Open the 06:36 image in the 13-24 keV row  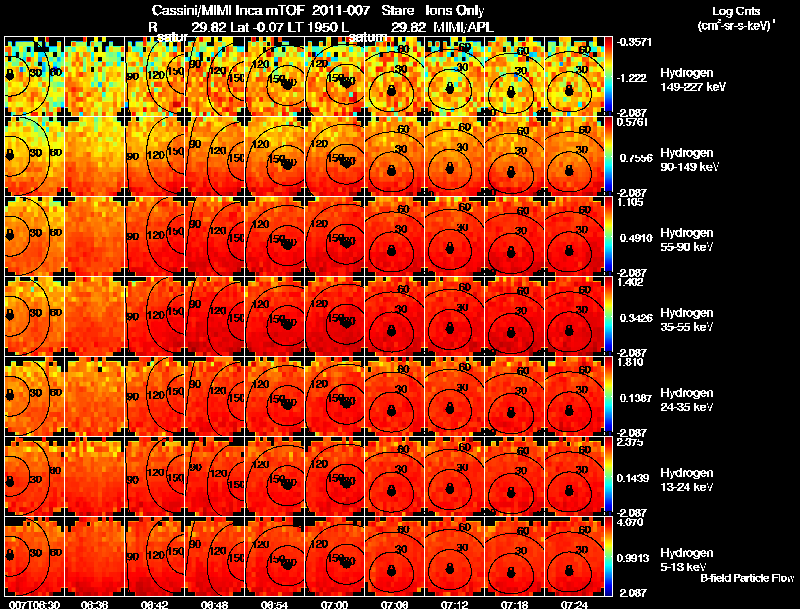94,476
